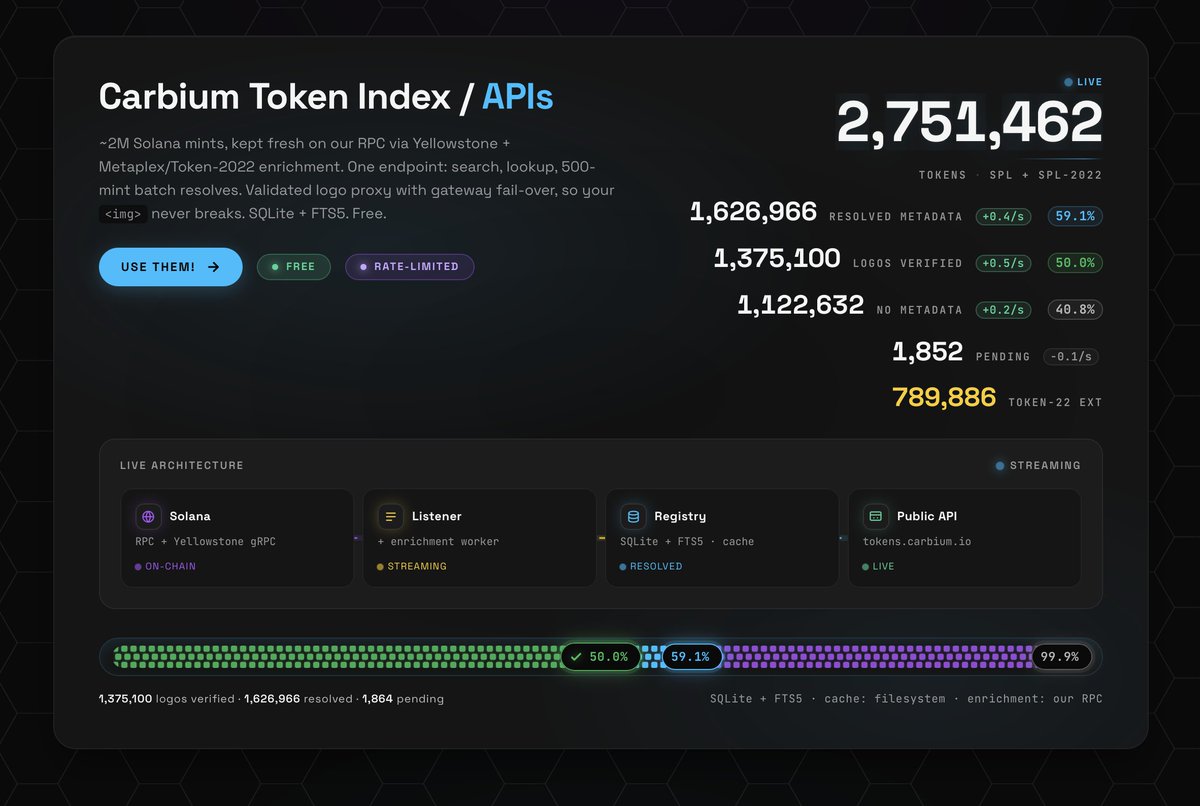
Task: Select the Registry card title
Action: pyautogui.click(x=680, y=517)
